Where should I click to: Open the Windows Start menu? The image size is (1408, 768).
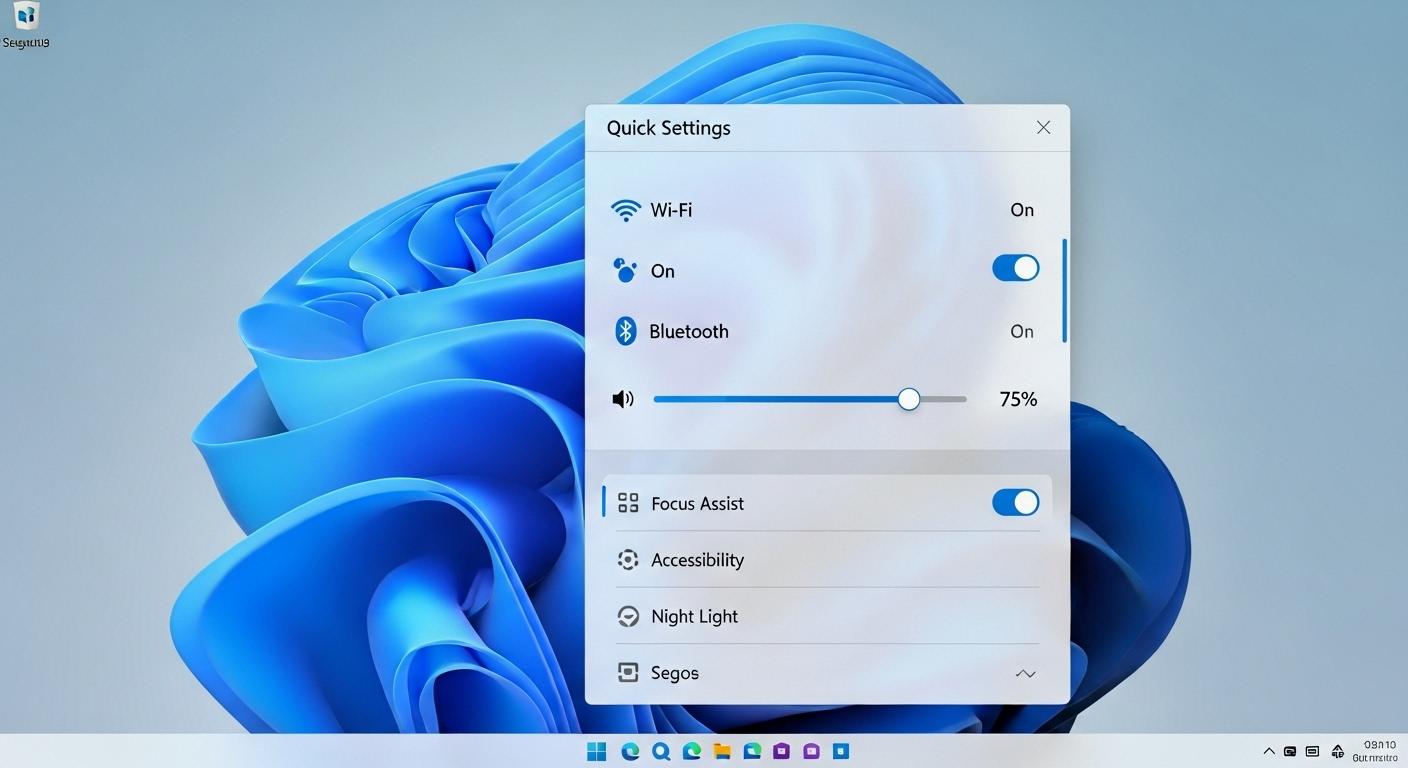tap(597, 751)
